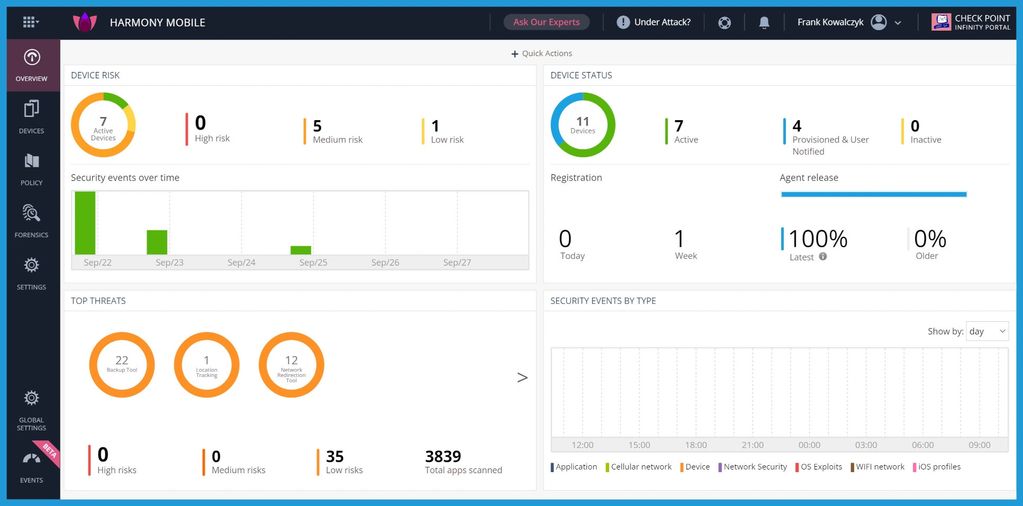Open the Events beta section
This screenshot has width=1023, height=506.
tap(31, 466)
